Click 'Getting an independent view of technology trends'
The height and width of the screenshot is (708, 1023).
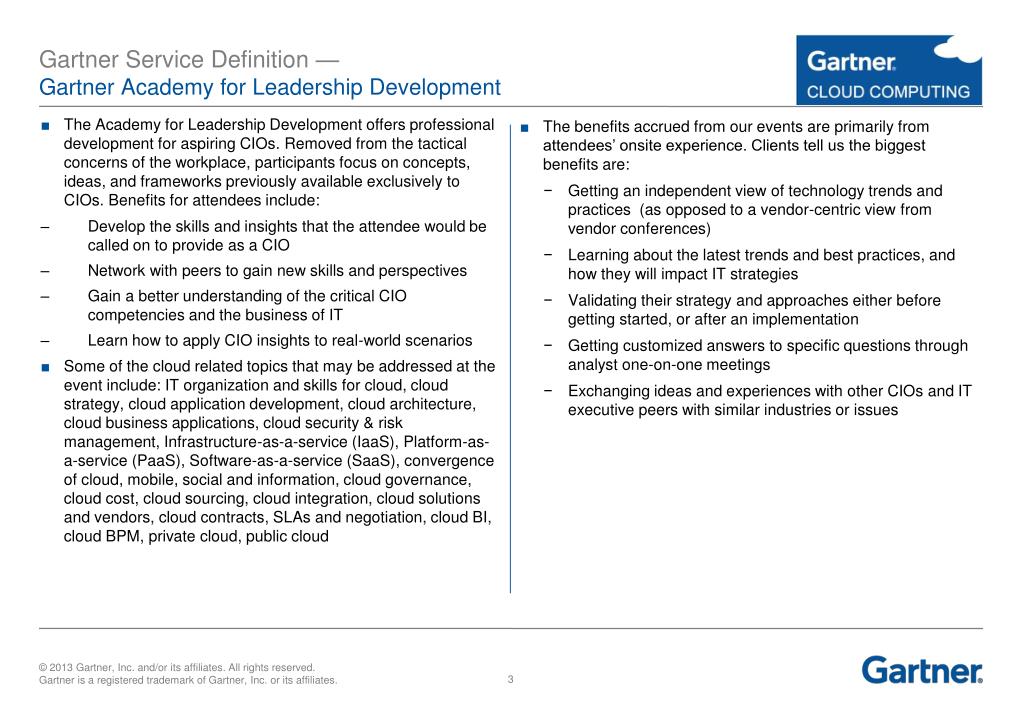[x=755, y=209]
